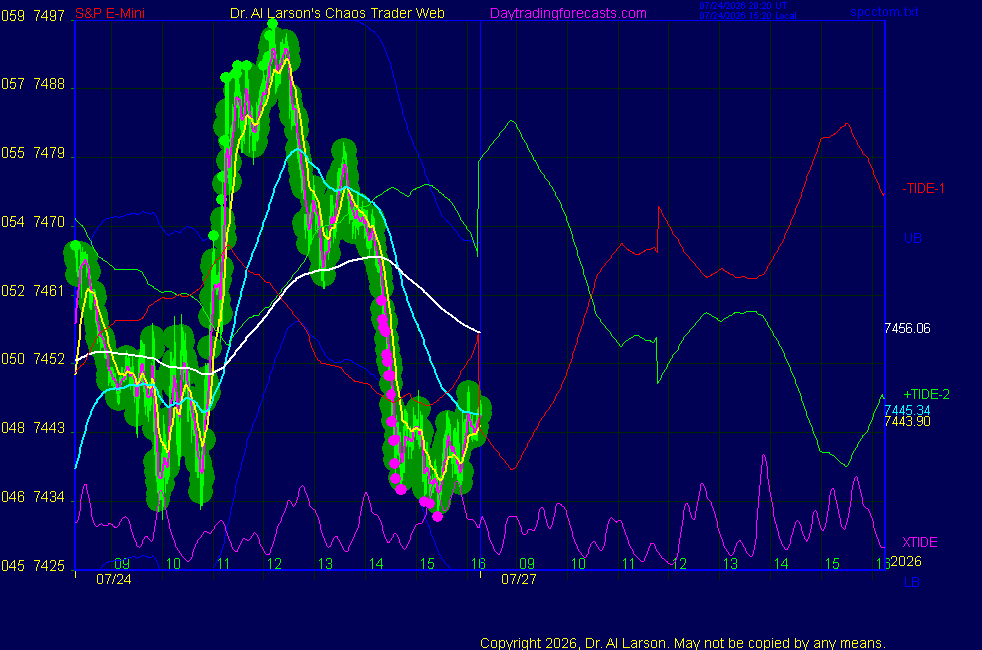Click the 10 hour label of 07/27 session
982x650 pixels.
coord(578,564)
